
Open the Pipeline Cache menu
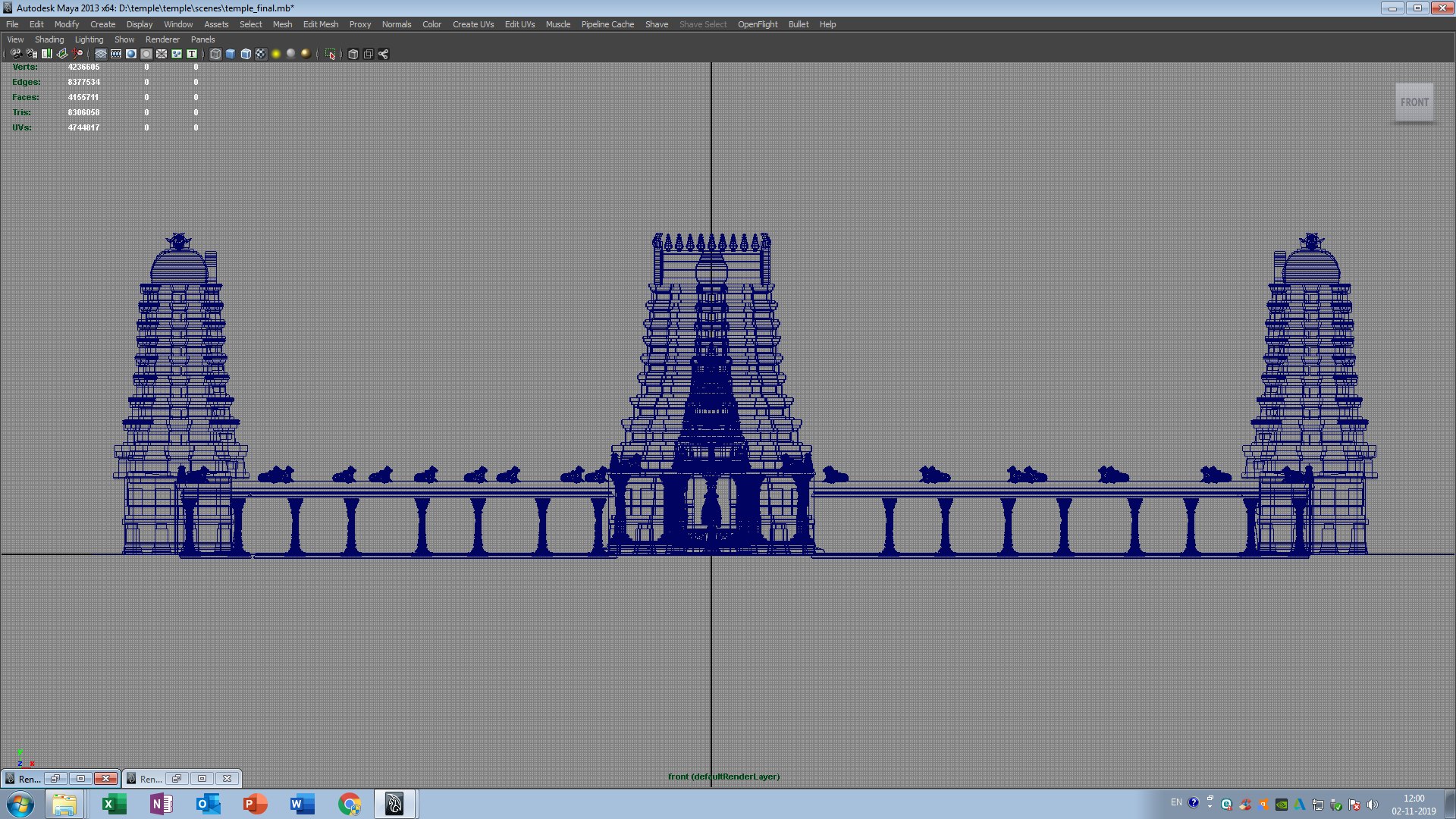(x=607, y=24)
